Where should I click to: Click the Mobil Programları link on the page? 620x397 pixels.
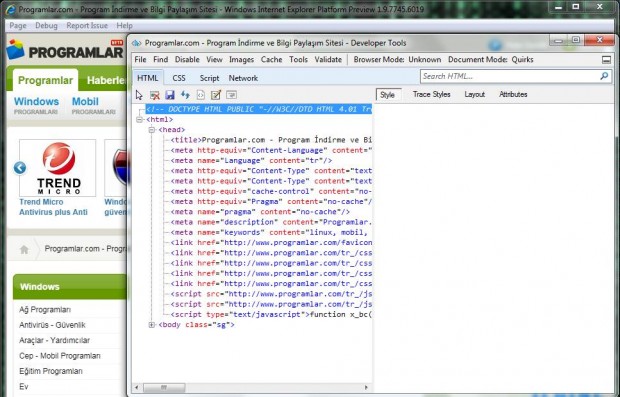[93, 106]
